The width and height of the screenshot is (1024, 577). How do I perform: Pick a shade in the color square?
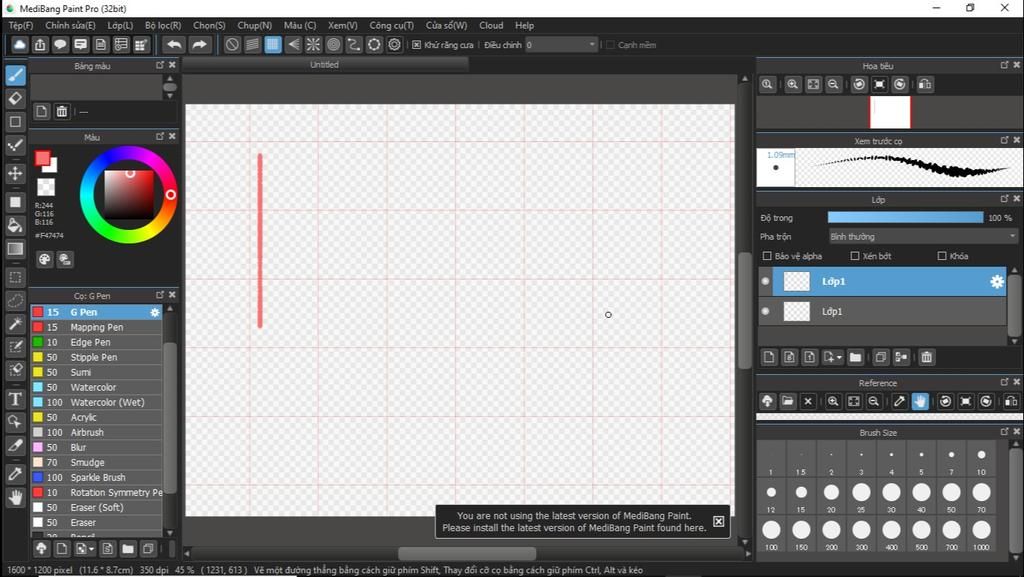(x=129, y=194)
